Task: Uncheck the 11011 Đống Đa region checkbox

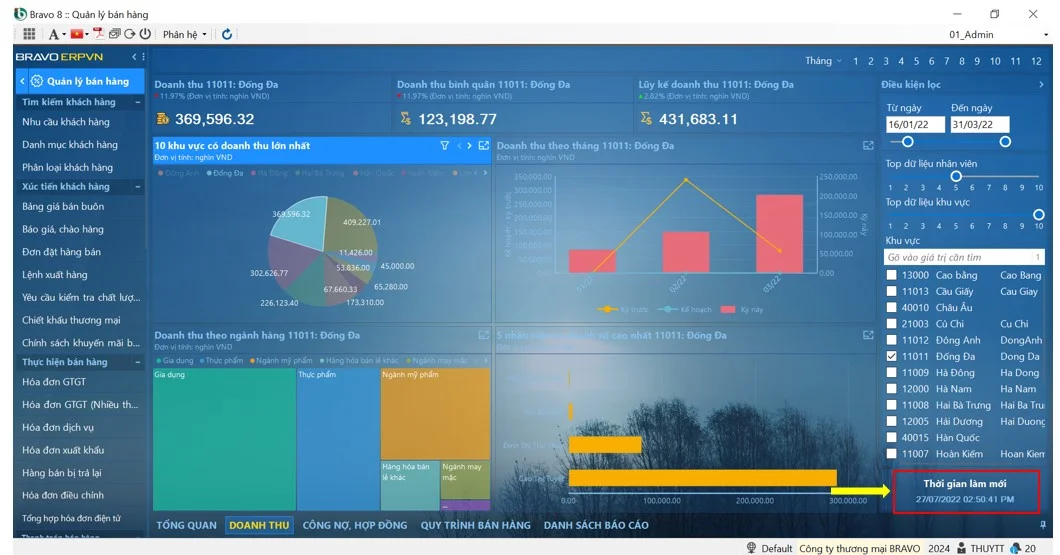Action: [891, 357]
